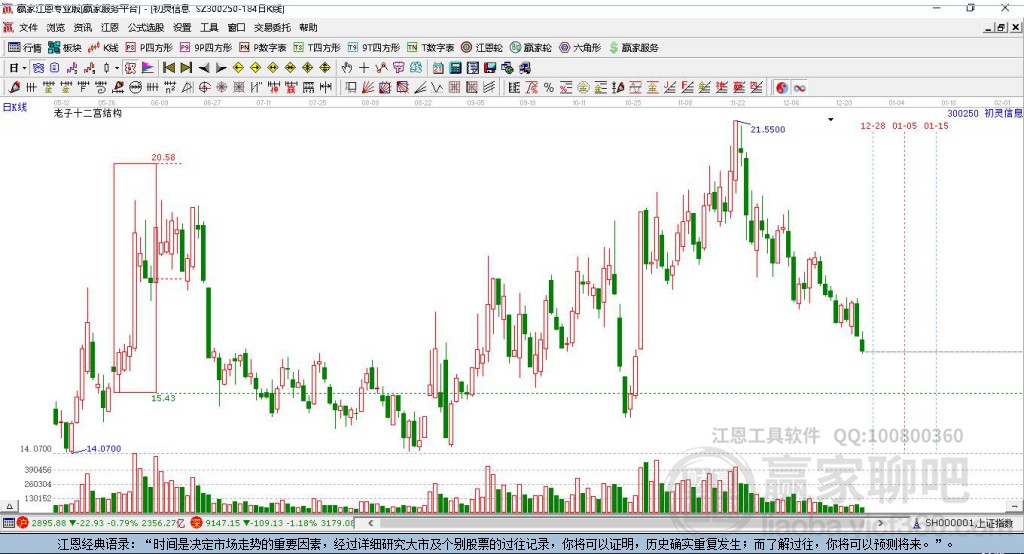Click the percent sign tool
1024x554 pixels.
coord(549,88)
